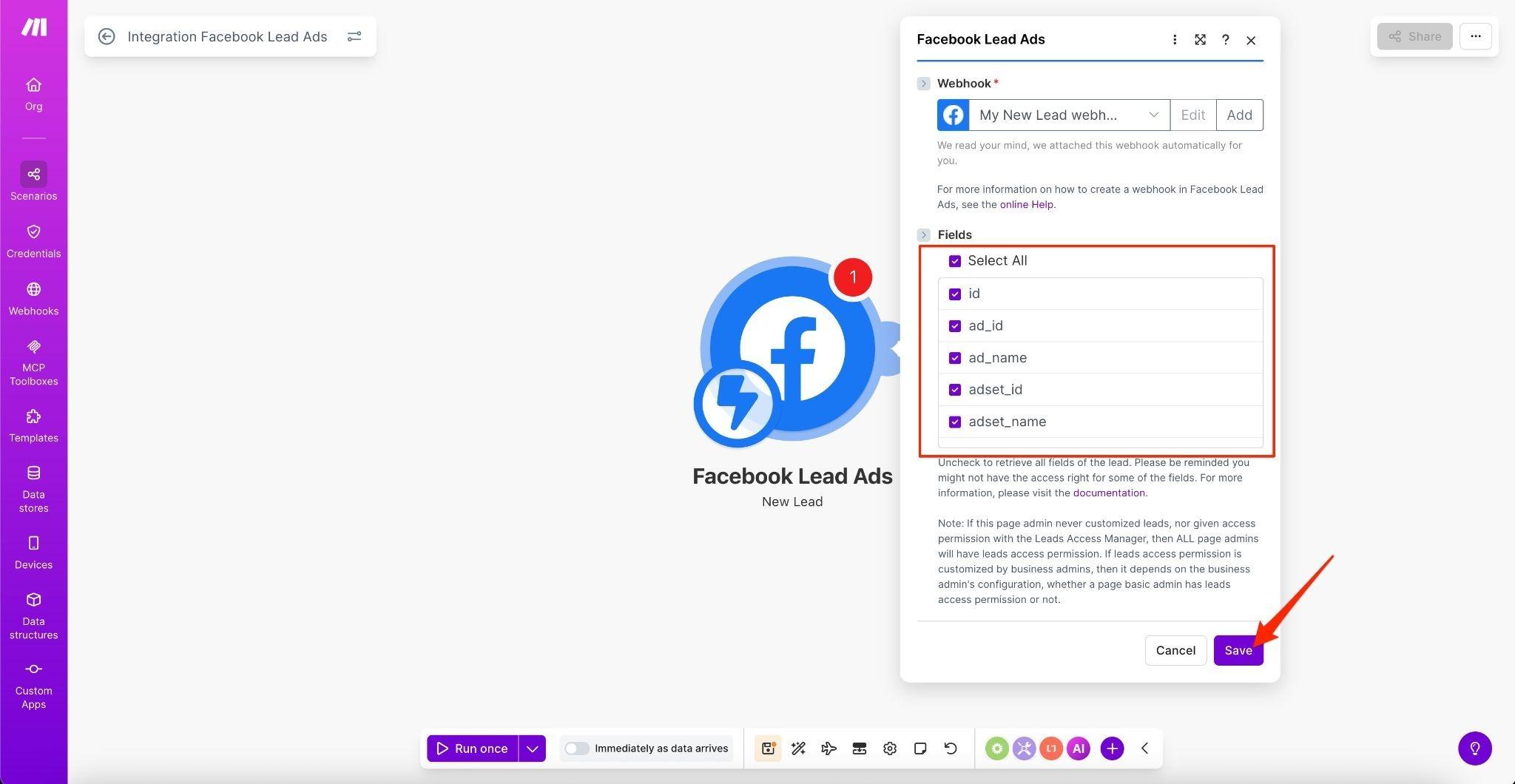Open Templates in the sidebar
This screenshot has width=1515, height=784.
(x=33, y=426)
